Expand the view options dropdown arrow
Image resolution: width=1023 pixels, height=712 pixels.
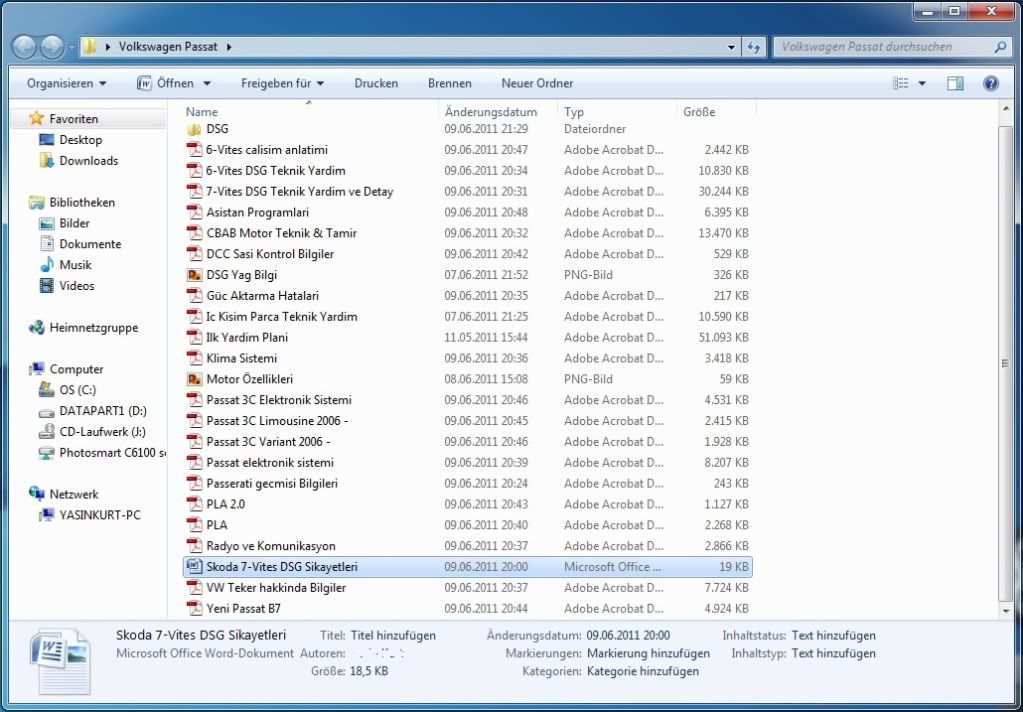pos(922,84)
